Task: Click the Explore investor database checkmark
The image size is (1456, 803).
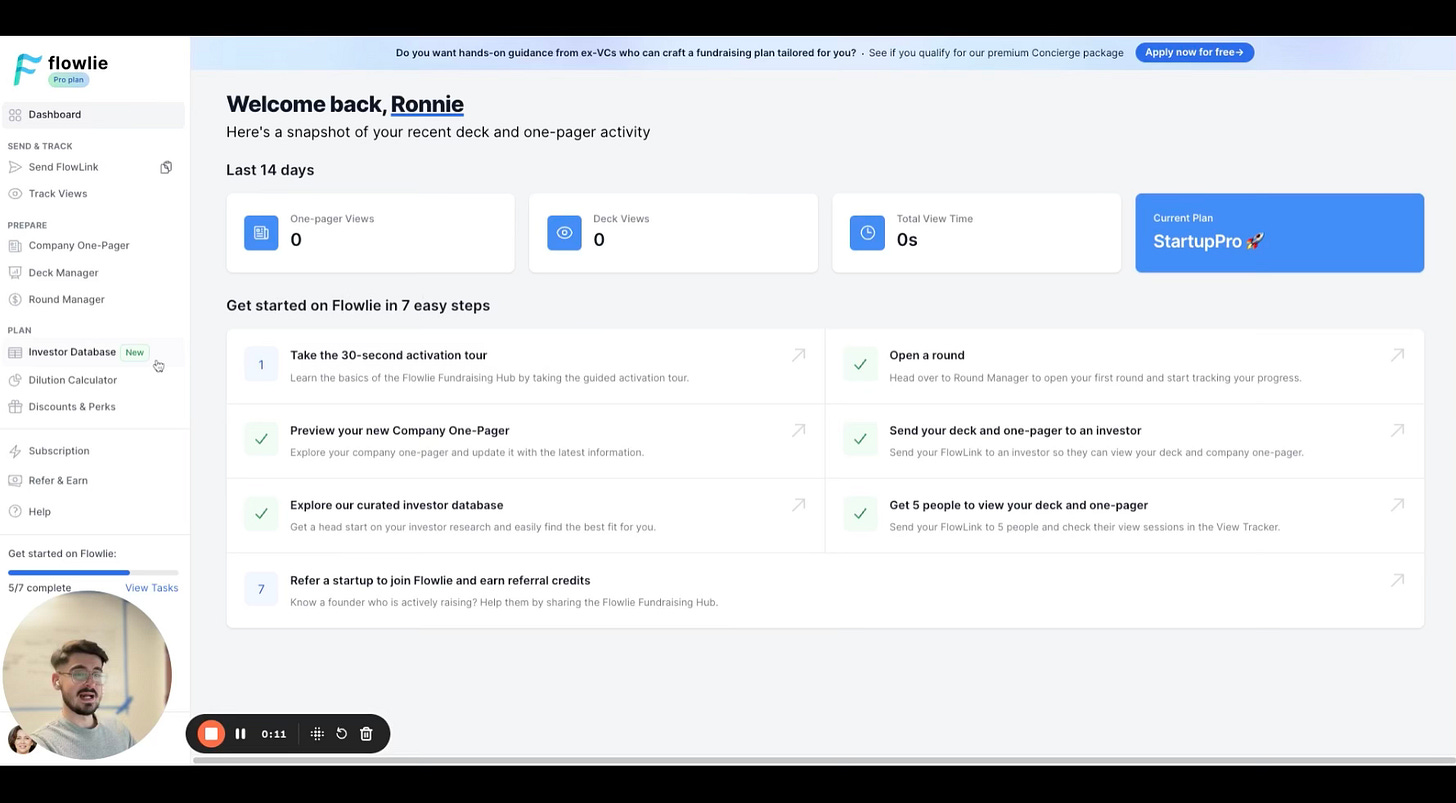Action: click(261, 514)
